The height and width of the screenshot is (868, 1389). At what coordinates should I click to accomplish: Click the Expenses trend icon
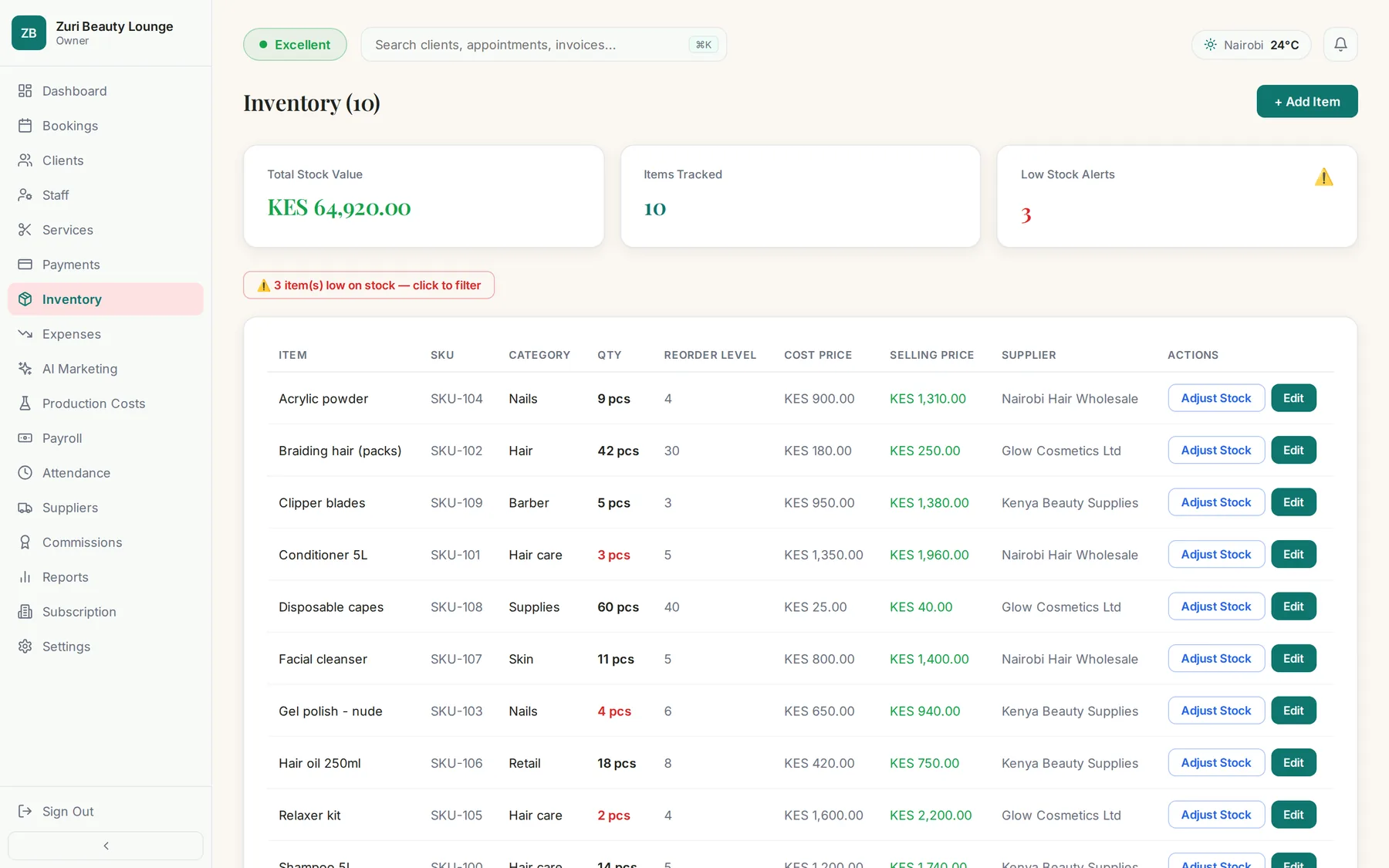(25, 334)
